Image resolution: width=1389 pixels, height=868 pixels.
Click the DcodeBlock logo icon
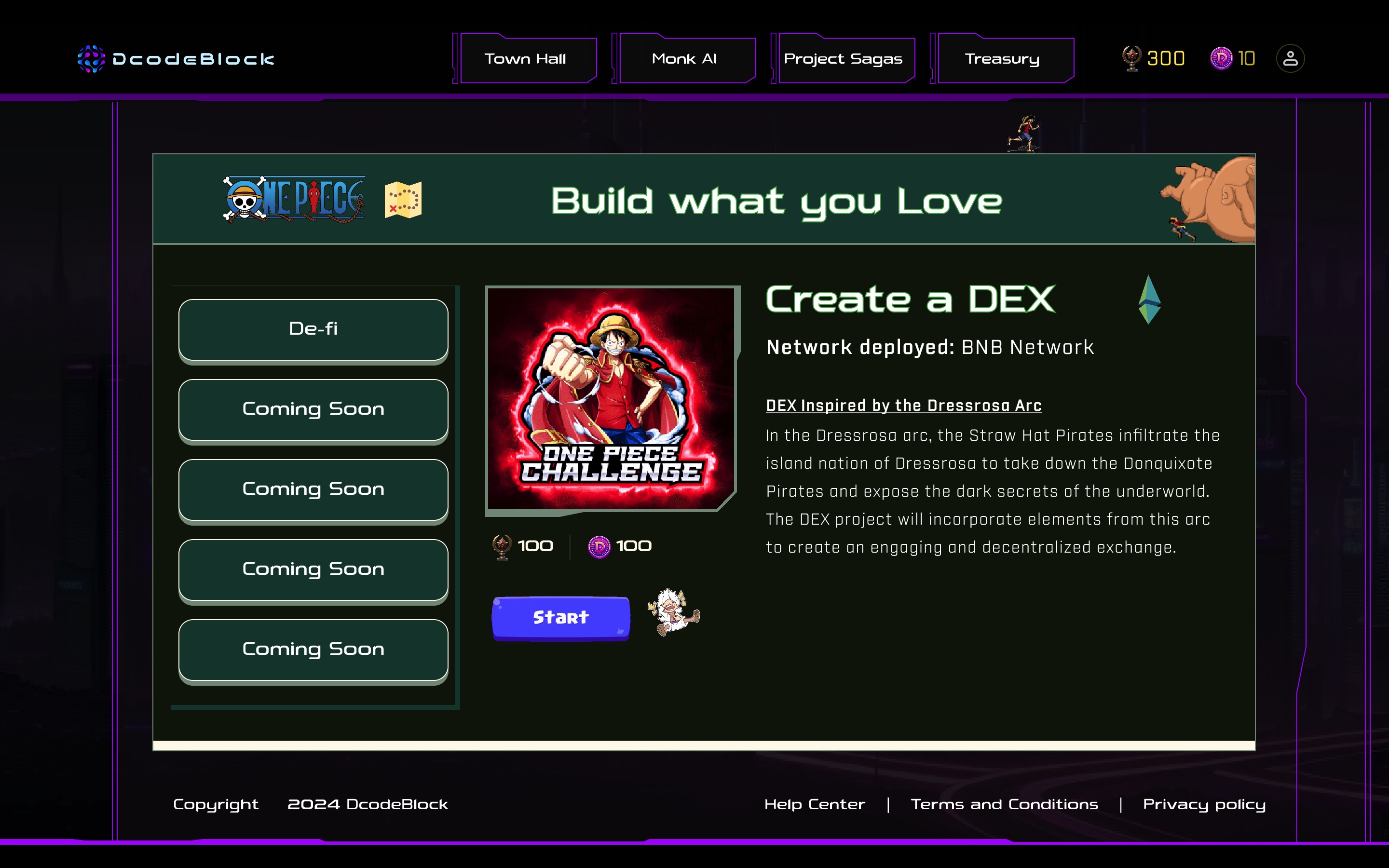click(x=91, y=58)
